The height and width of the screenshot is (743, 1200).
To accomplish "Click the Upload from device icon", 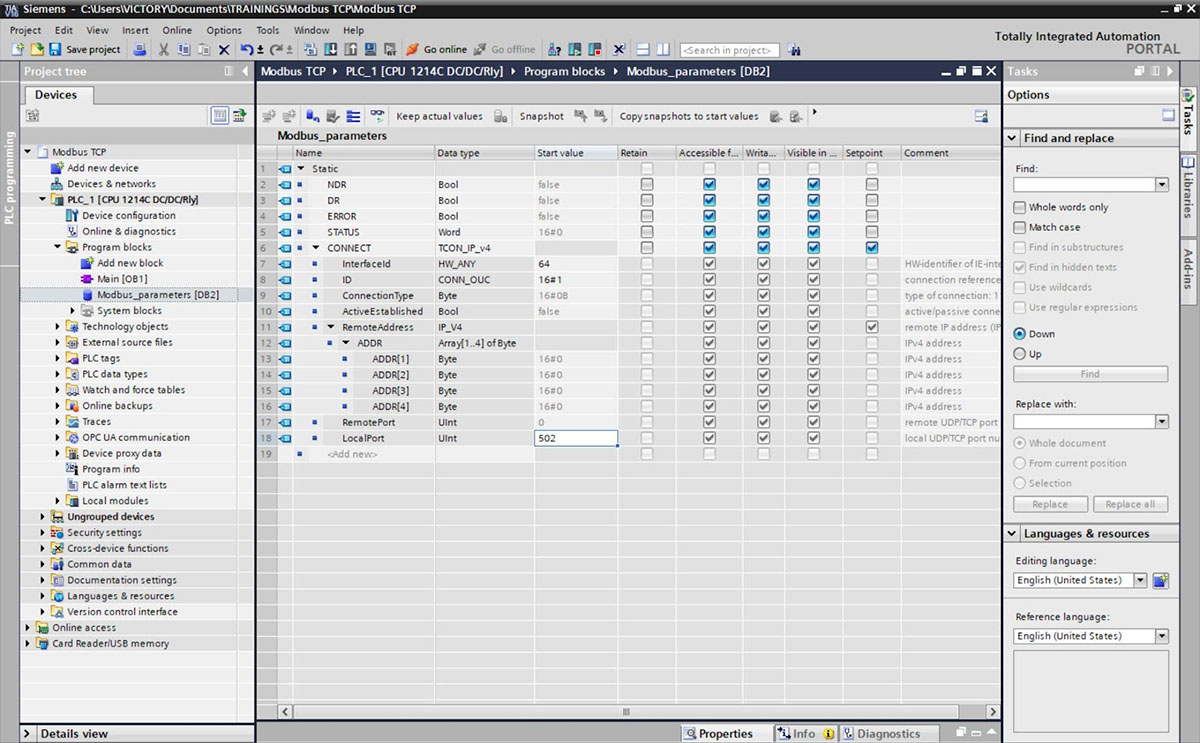I will click(x=349, y=49).
